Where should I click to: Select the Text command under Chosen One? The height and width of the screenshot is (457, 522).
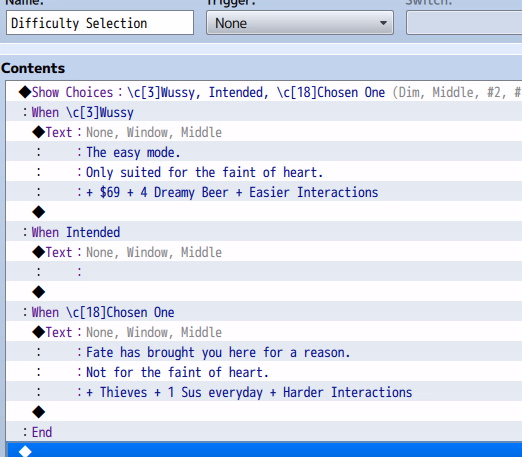click(x=264, y=332)
